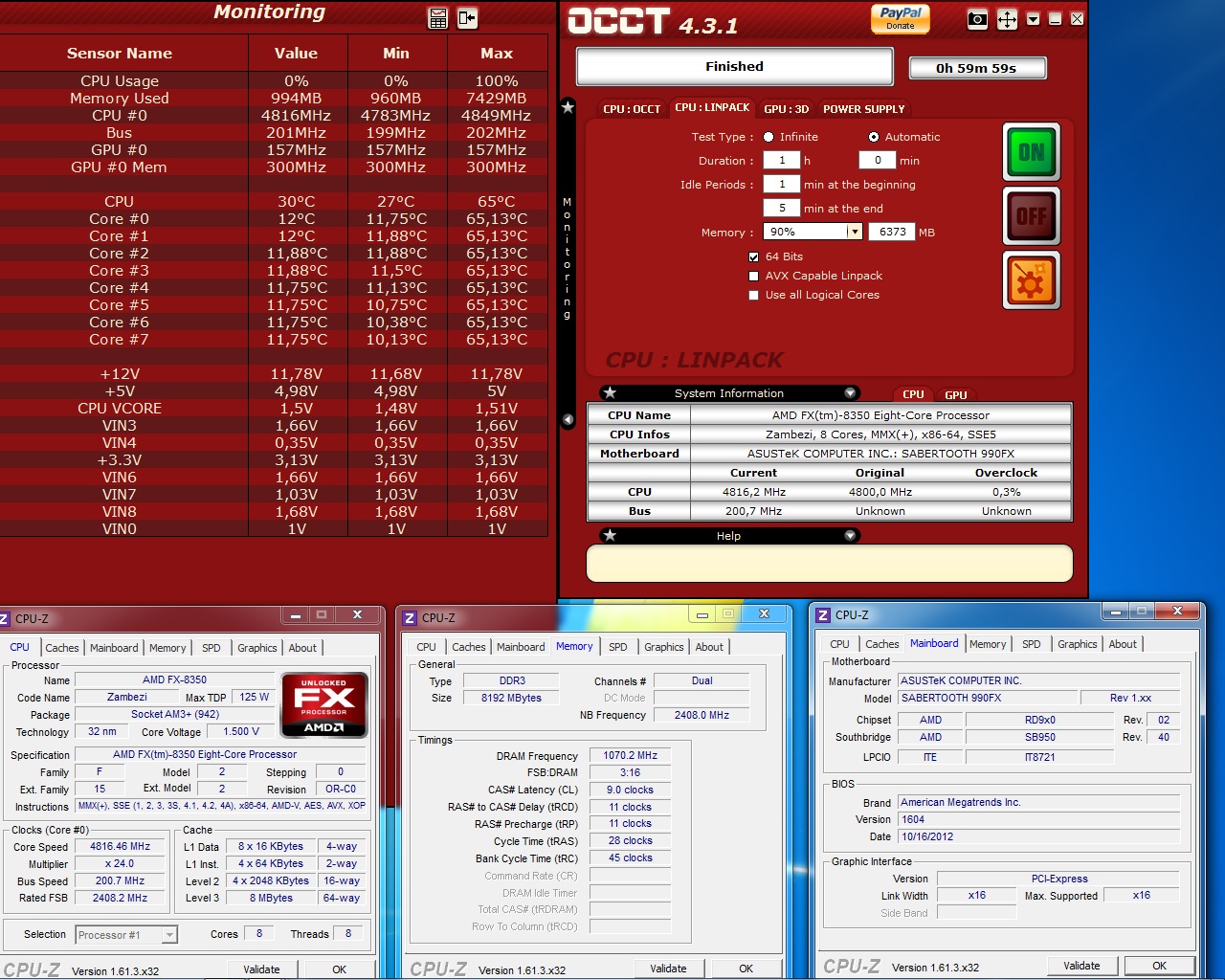Switch to the POWER SUPPLY tab
1225x980 pixels.
coord(864,109)
